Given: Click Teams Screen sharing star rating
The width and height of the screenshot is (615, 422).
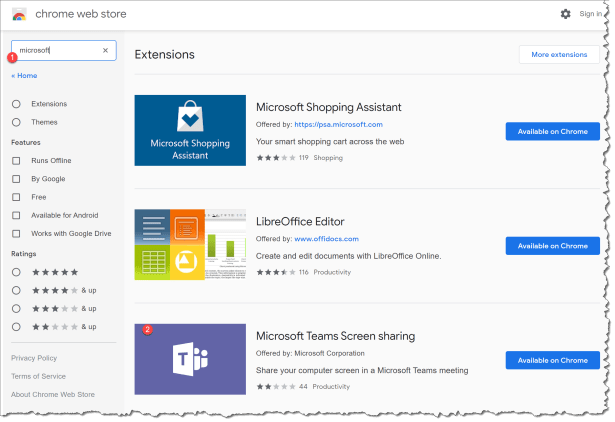Looking at the screenshot, I should pyautogui.click(x=276, y=387).
